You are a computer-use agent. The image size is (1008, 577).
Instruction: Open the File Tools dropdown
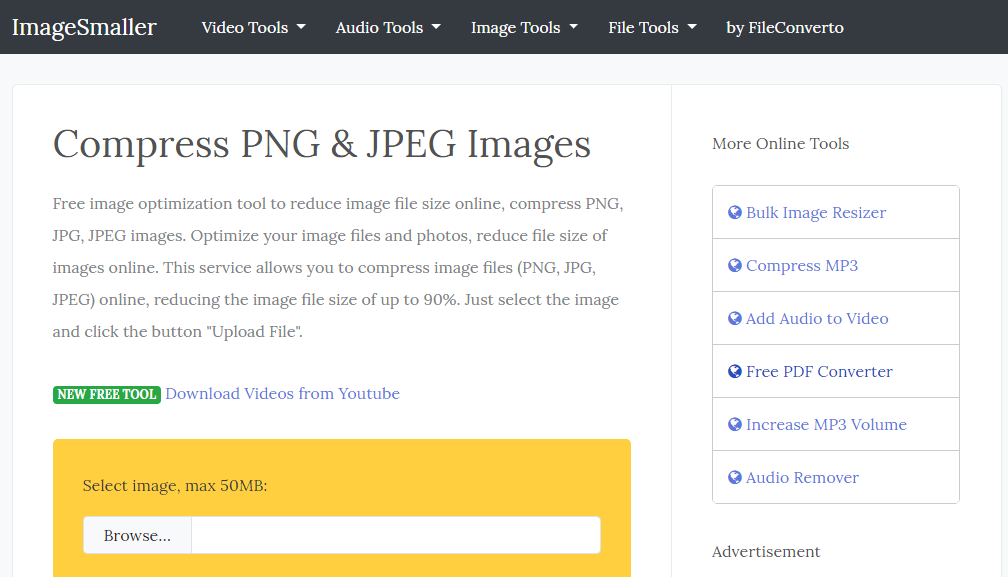coord(652,27)
